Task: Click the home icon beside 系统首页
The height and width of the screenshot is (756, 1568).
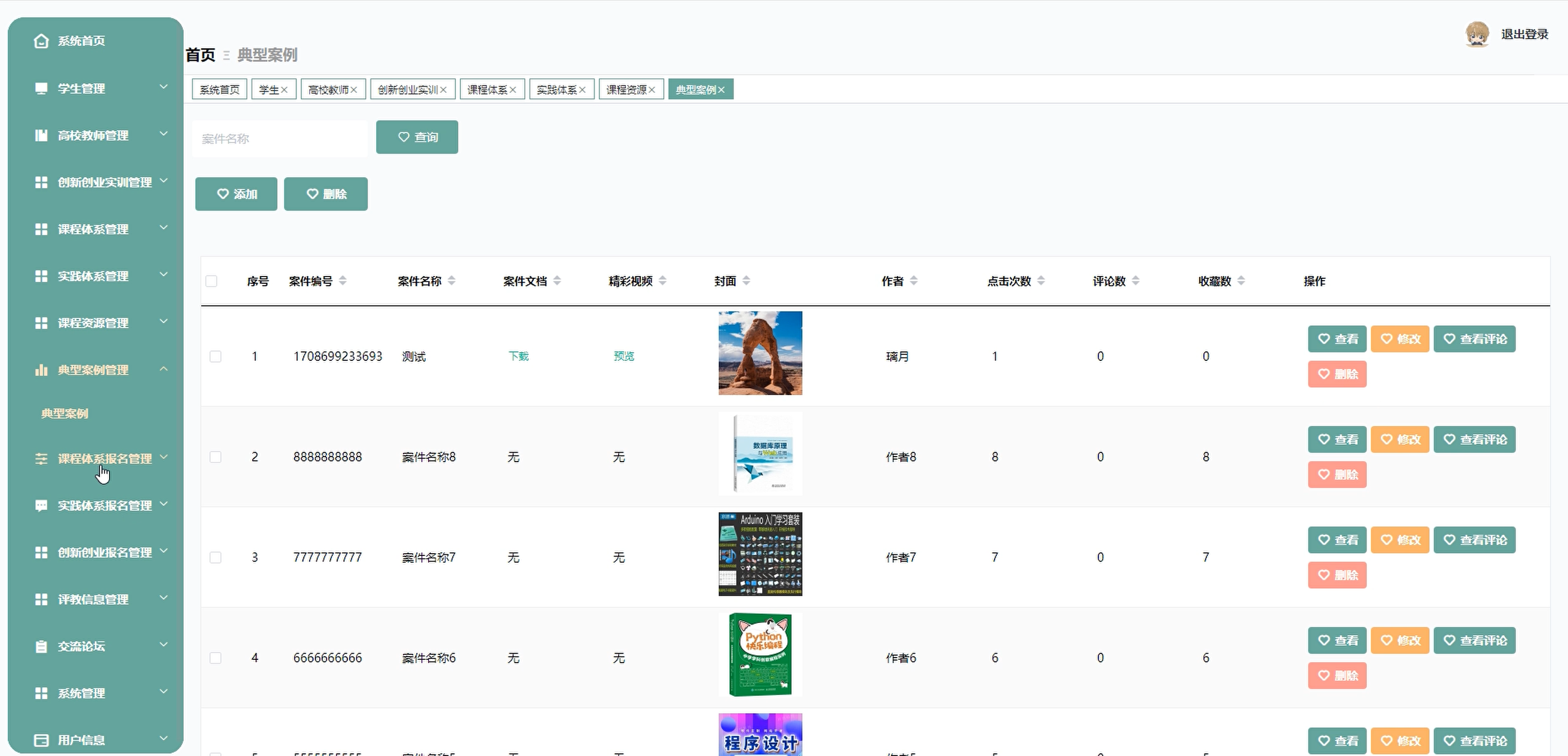Action: (41, 41)
